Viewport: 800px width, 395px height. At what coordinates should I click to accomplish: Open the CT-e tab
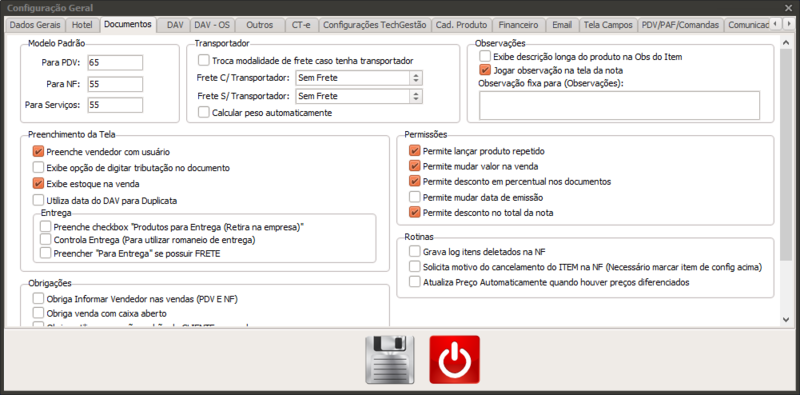(302, 24)
